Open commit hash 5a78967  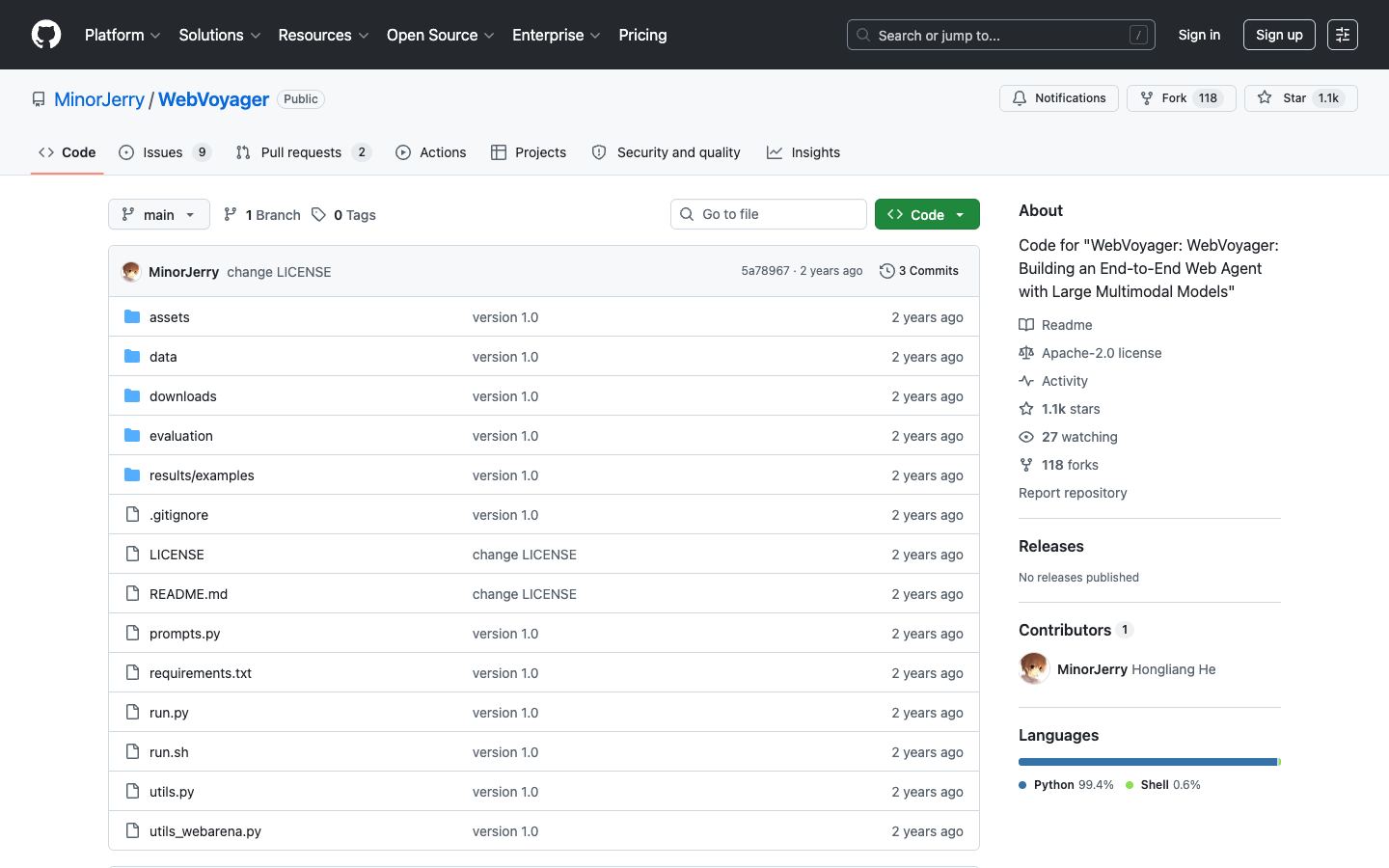pyautogui.click(x=765, y=271)
